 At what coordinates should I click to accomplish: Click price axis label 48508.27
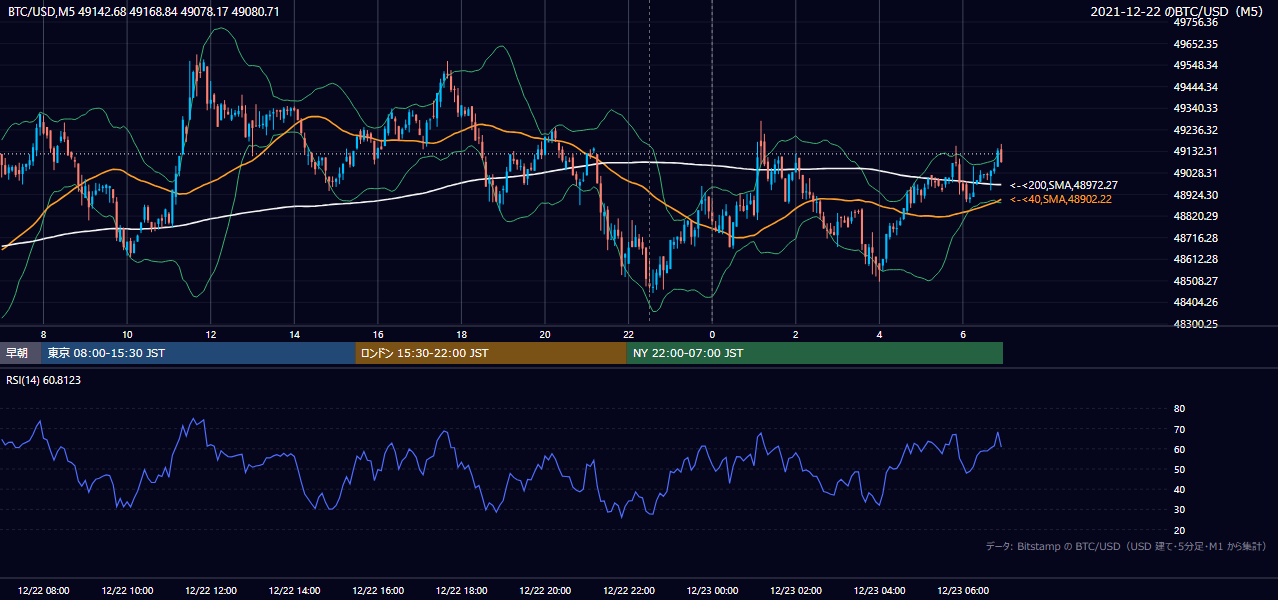[x=1195, y=281]
